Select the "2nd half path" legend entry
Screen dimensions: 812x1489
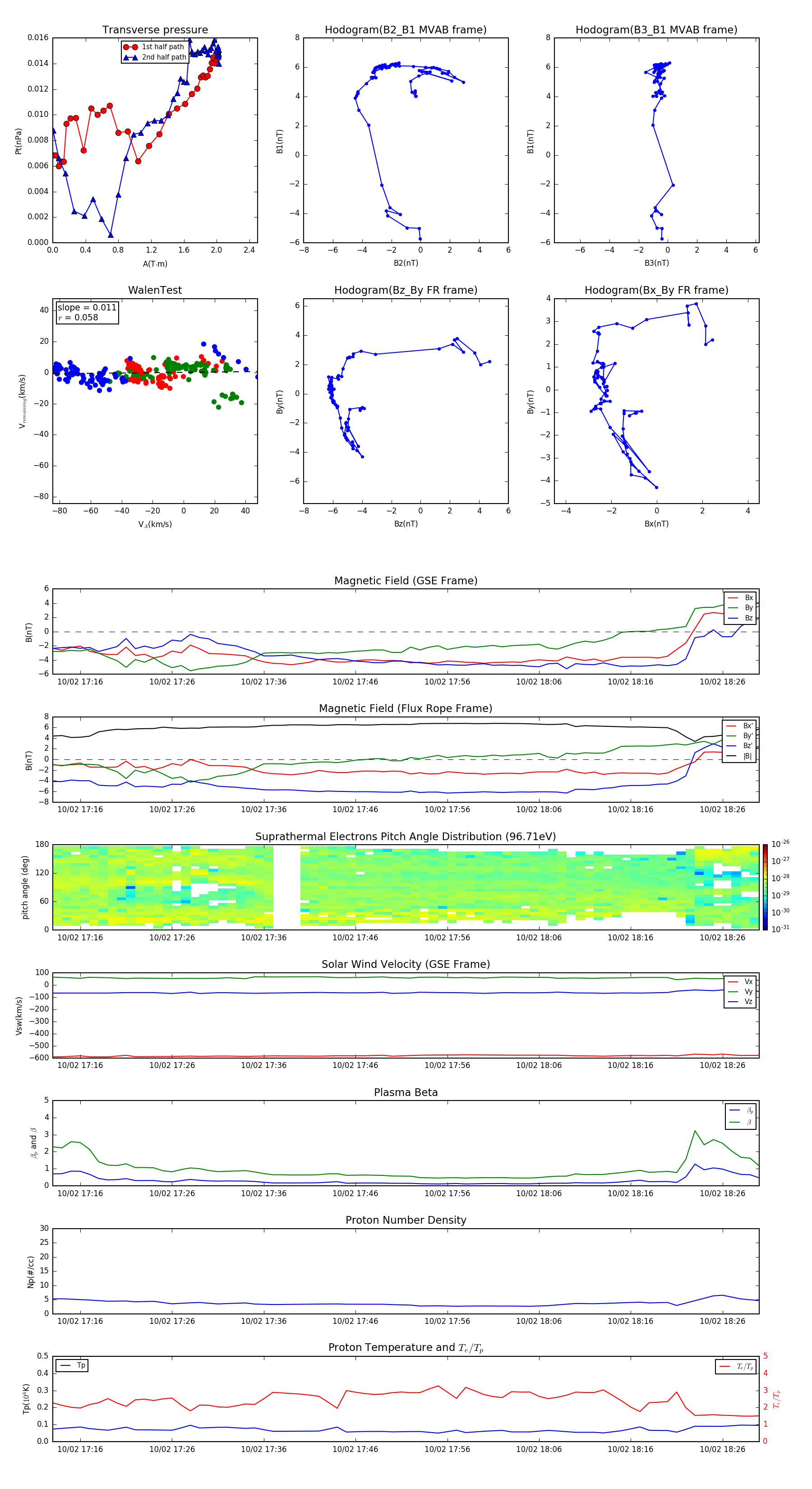[154, 57]
